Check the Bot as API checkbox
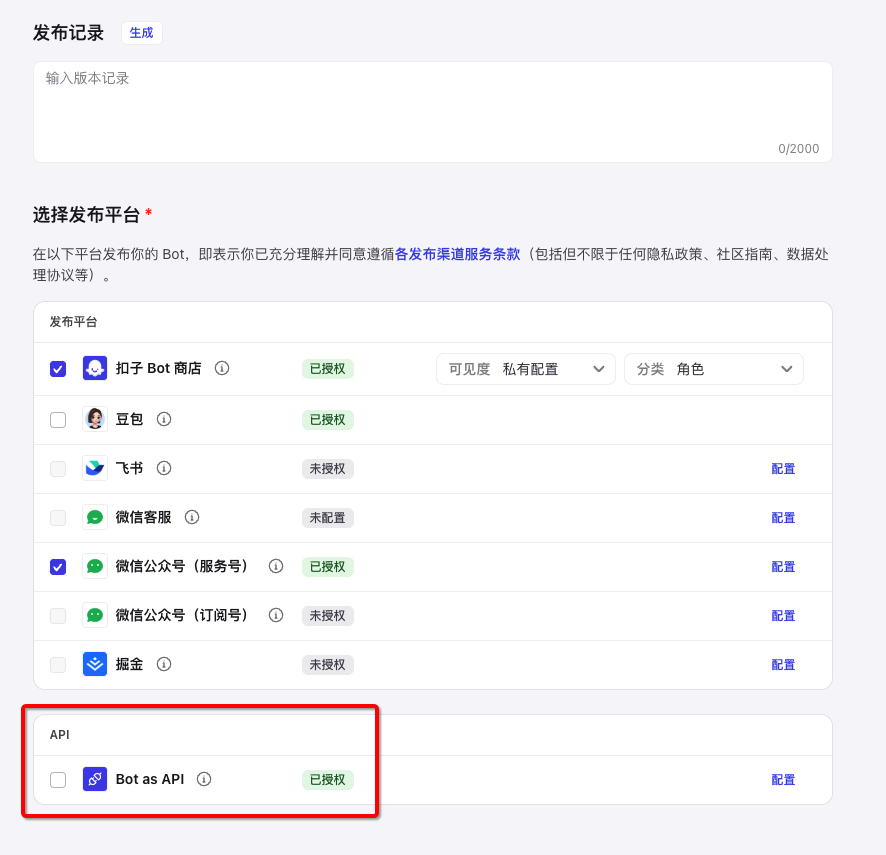 click(x=58, y=780)
